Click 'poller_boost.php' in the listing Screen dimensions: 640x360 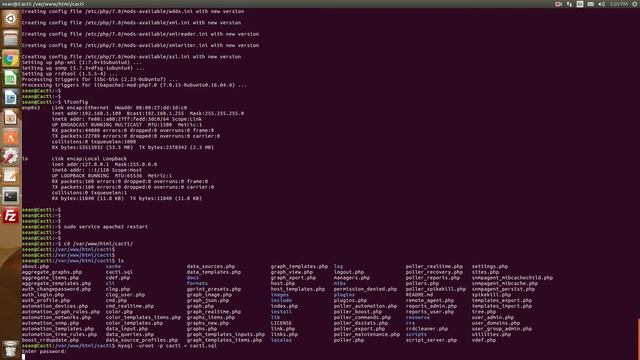pos(358,311)
